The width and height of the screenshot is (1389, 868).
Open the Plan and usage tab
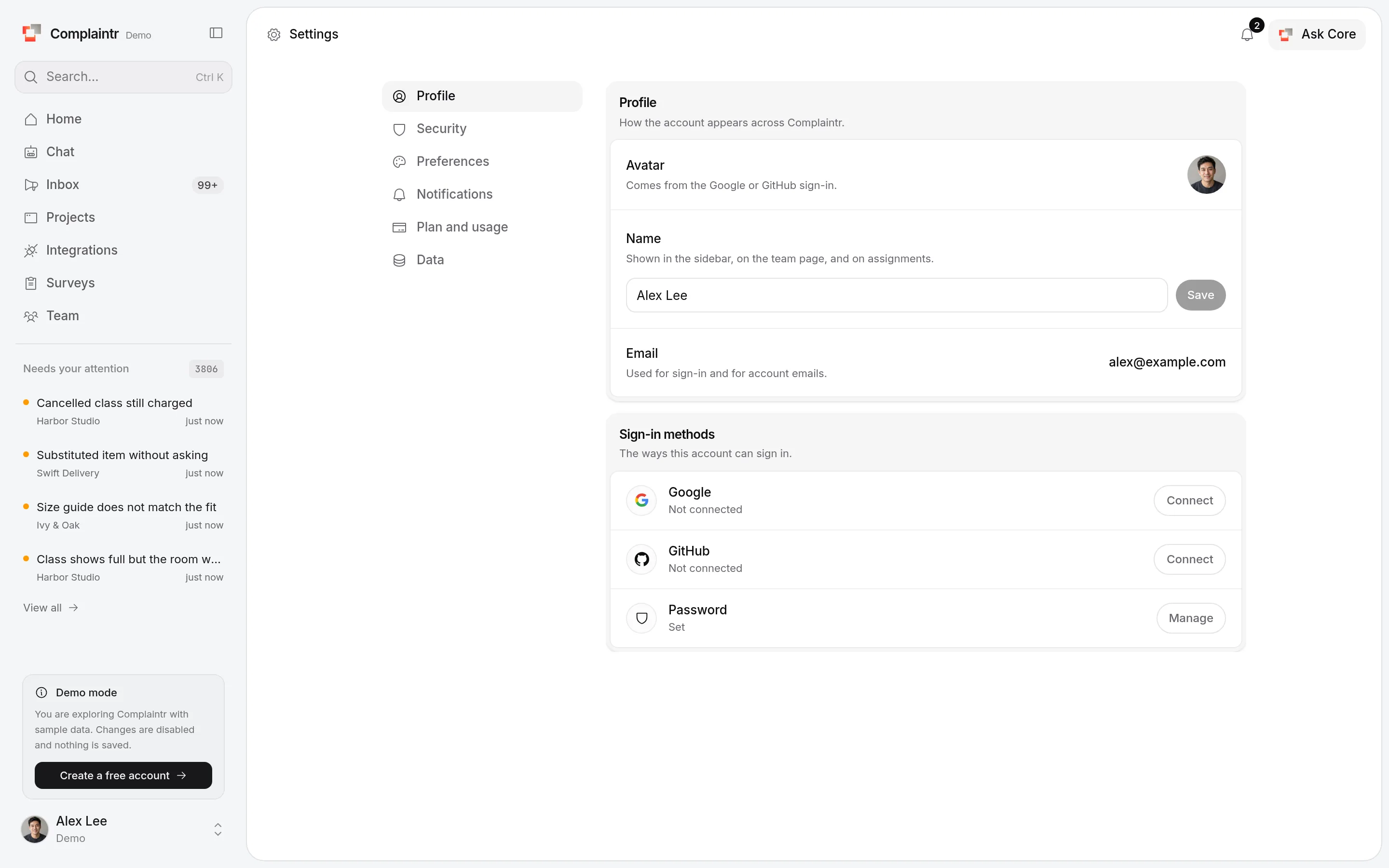[482, 227]
